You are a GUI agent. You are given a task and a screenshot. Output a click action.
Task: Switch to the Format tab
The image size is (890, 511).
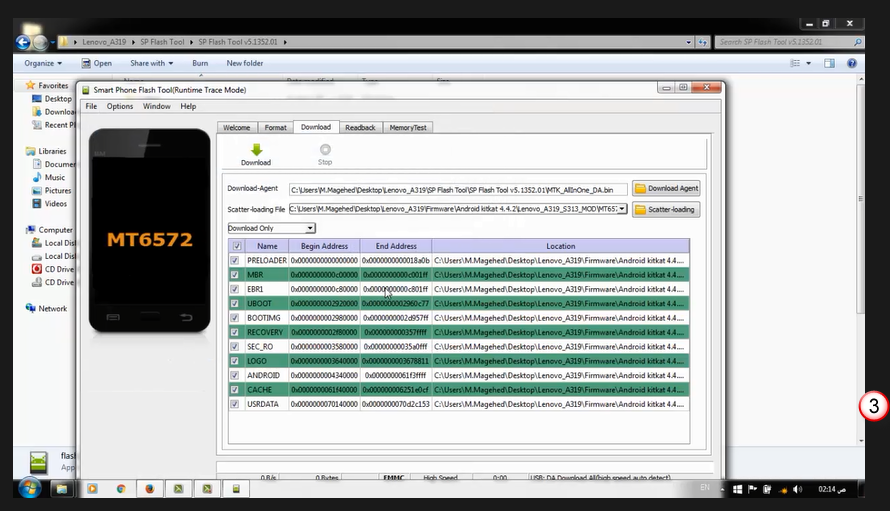point(275,128)
